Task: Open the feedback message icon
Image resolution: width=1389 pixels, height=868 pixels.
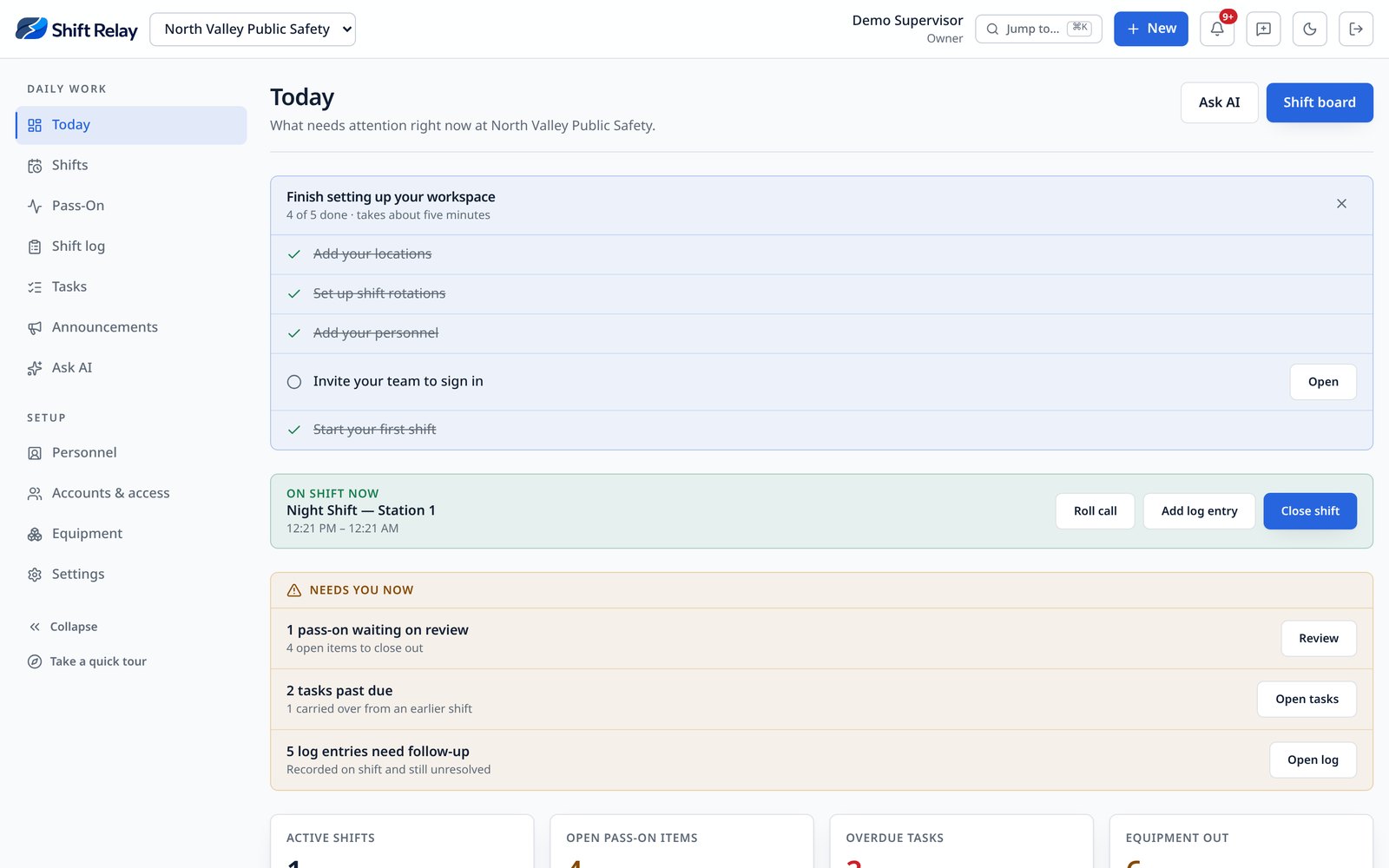Action: point(1263,29)
